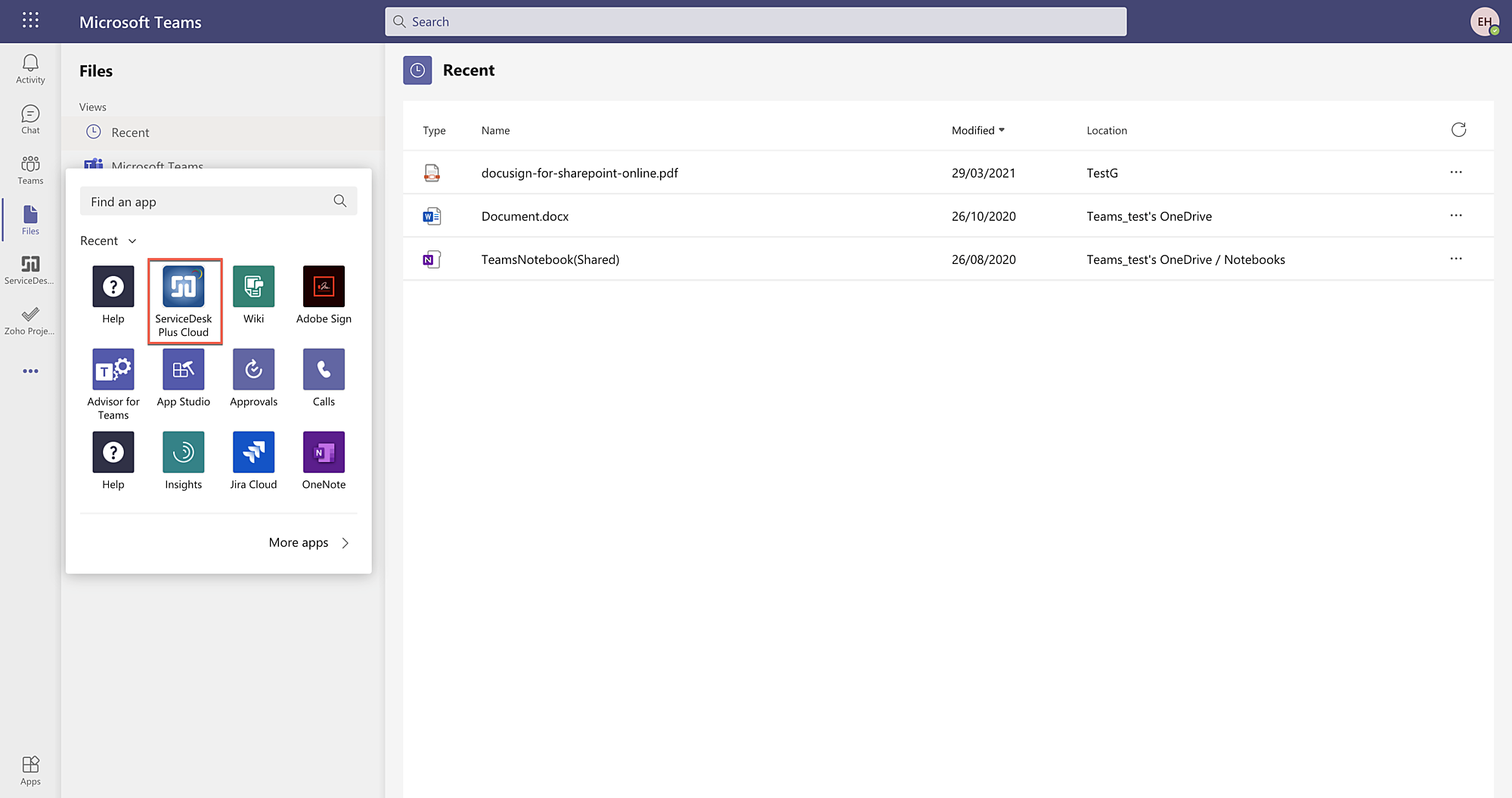Click the OneNote icon for TeamsNotebook
Image resolution: width=1512 pixels, height=798 pixels.
(432, 259)
